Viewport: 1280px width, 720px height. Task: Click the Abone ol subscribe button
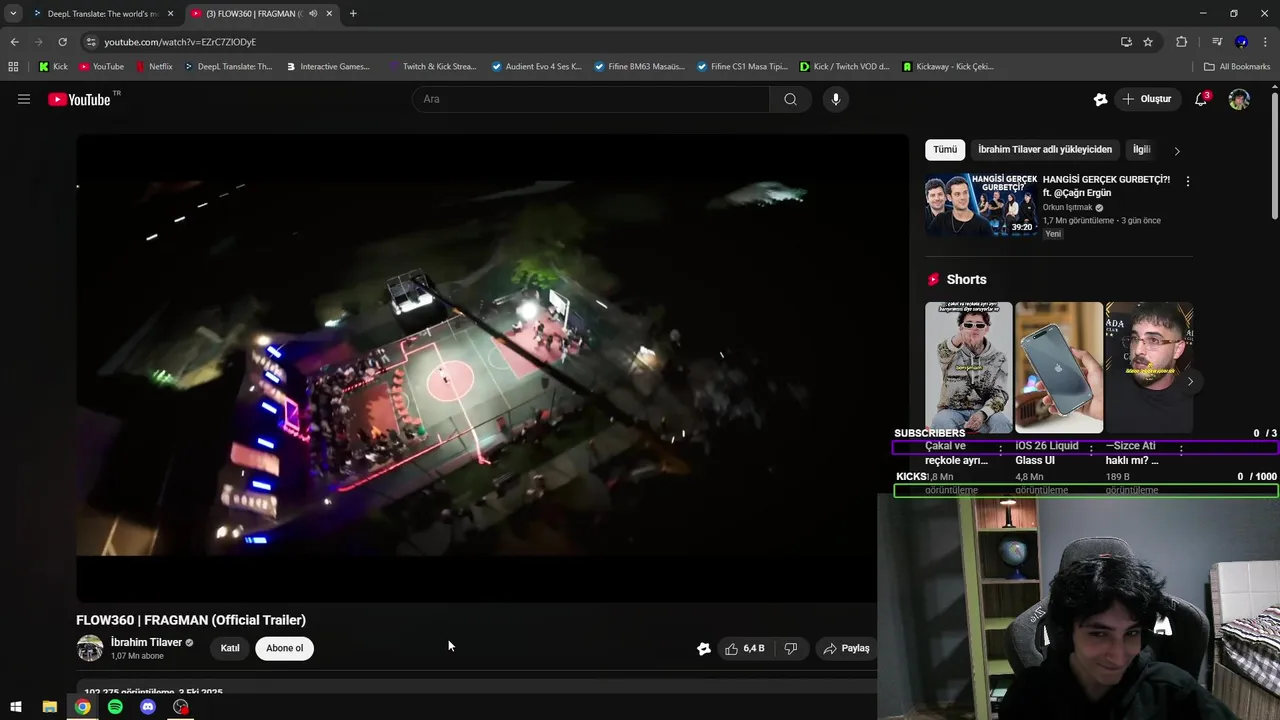[284, 648]
